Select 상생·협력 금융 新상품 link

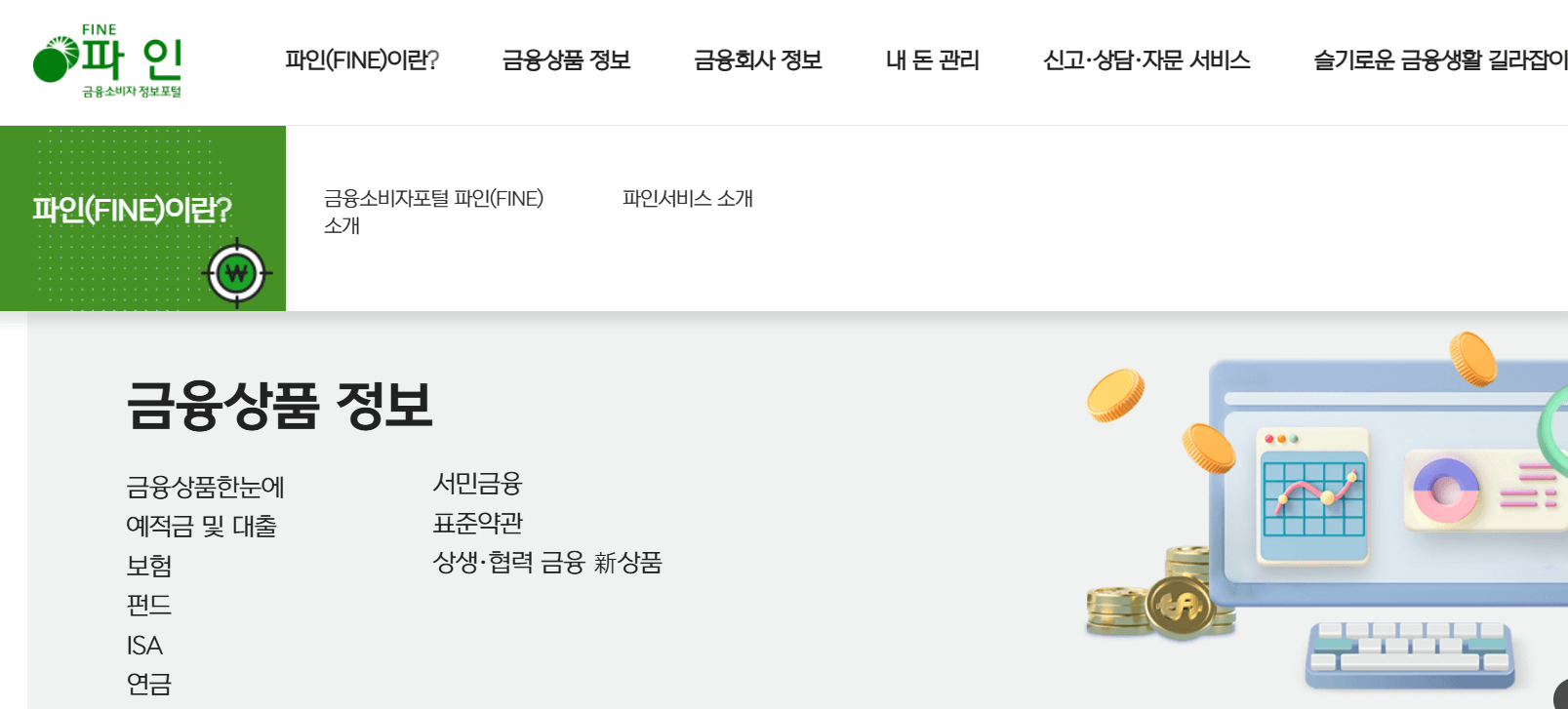coord(547,563)
